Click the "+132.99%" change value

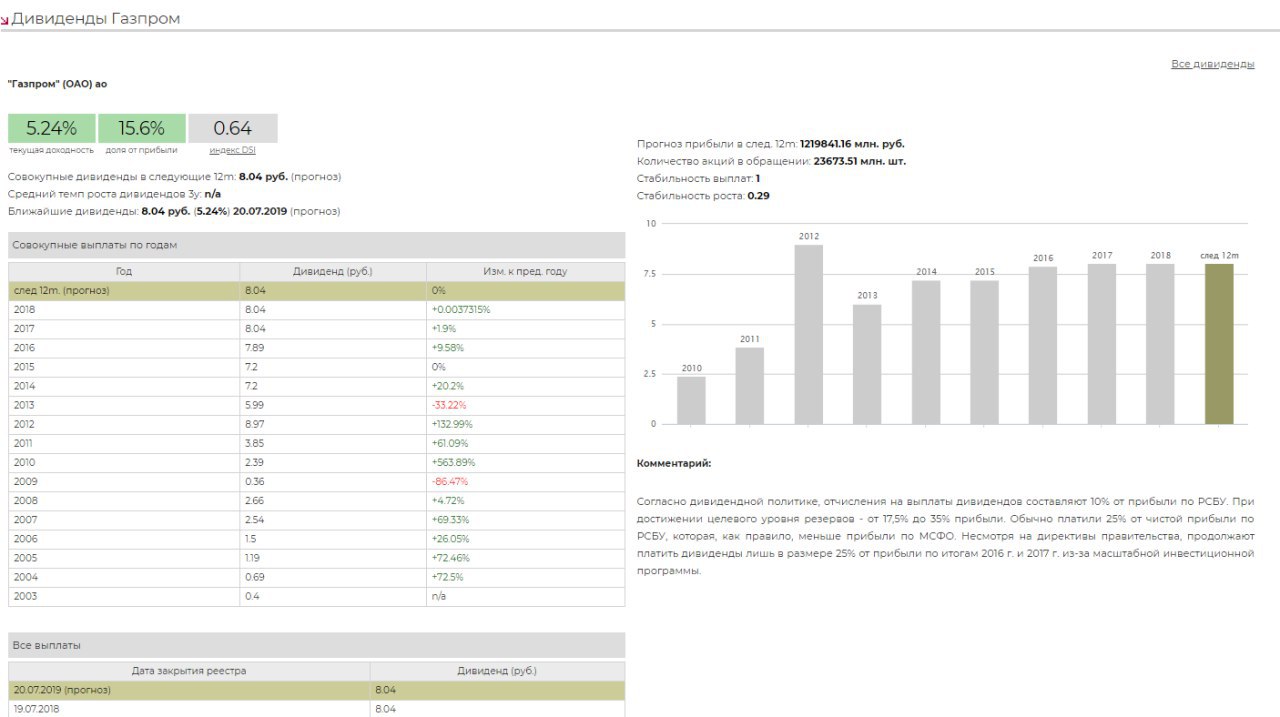coord(452,424)
